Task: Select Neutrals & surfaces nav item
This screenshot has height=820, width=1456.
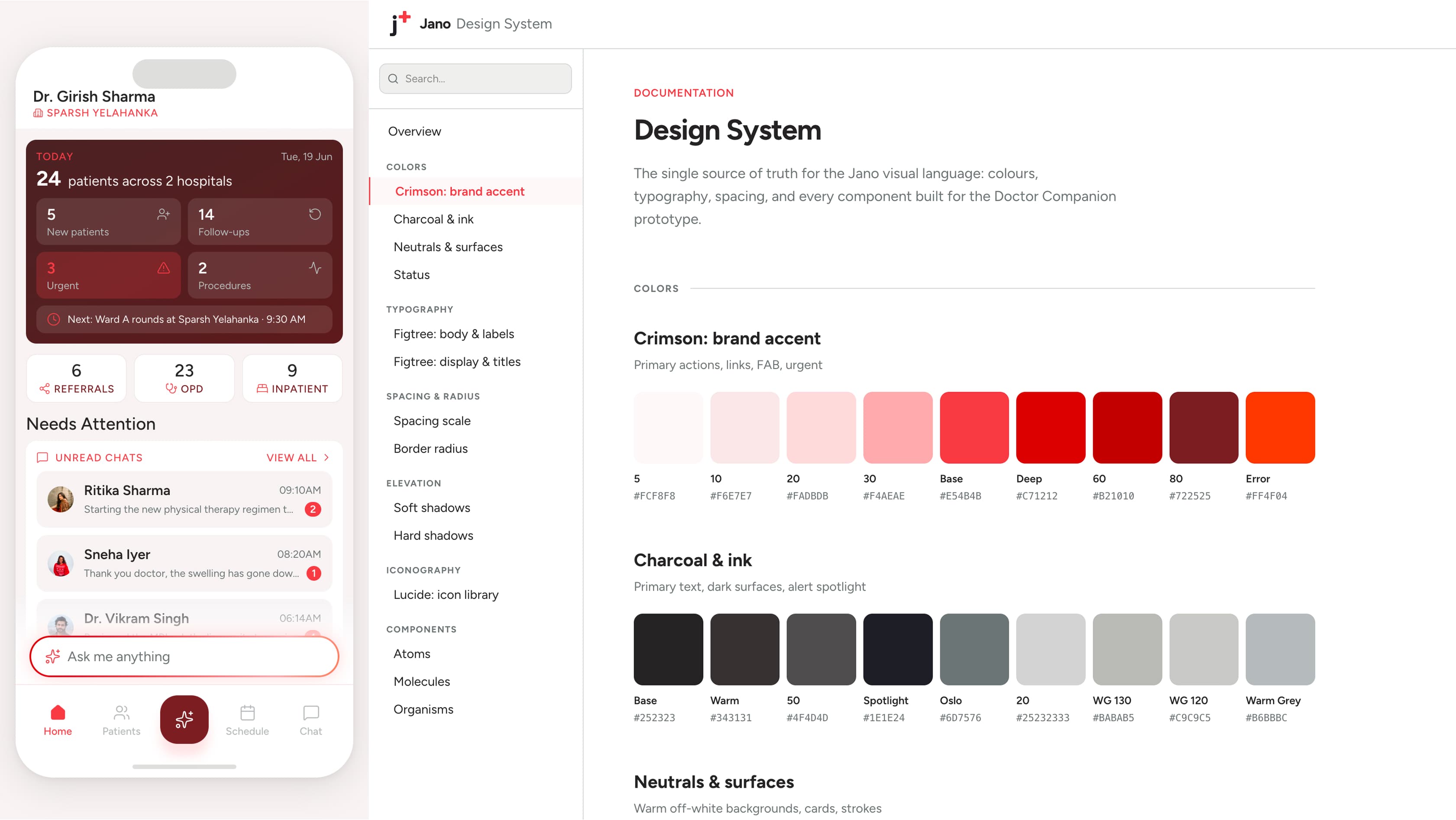Action: pos(448,247)
